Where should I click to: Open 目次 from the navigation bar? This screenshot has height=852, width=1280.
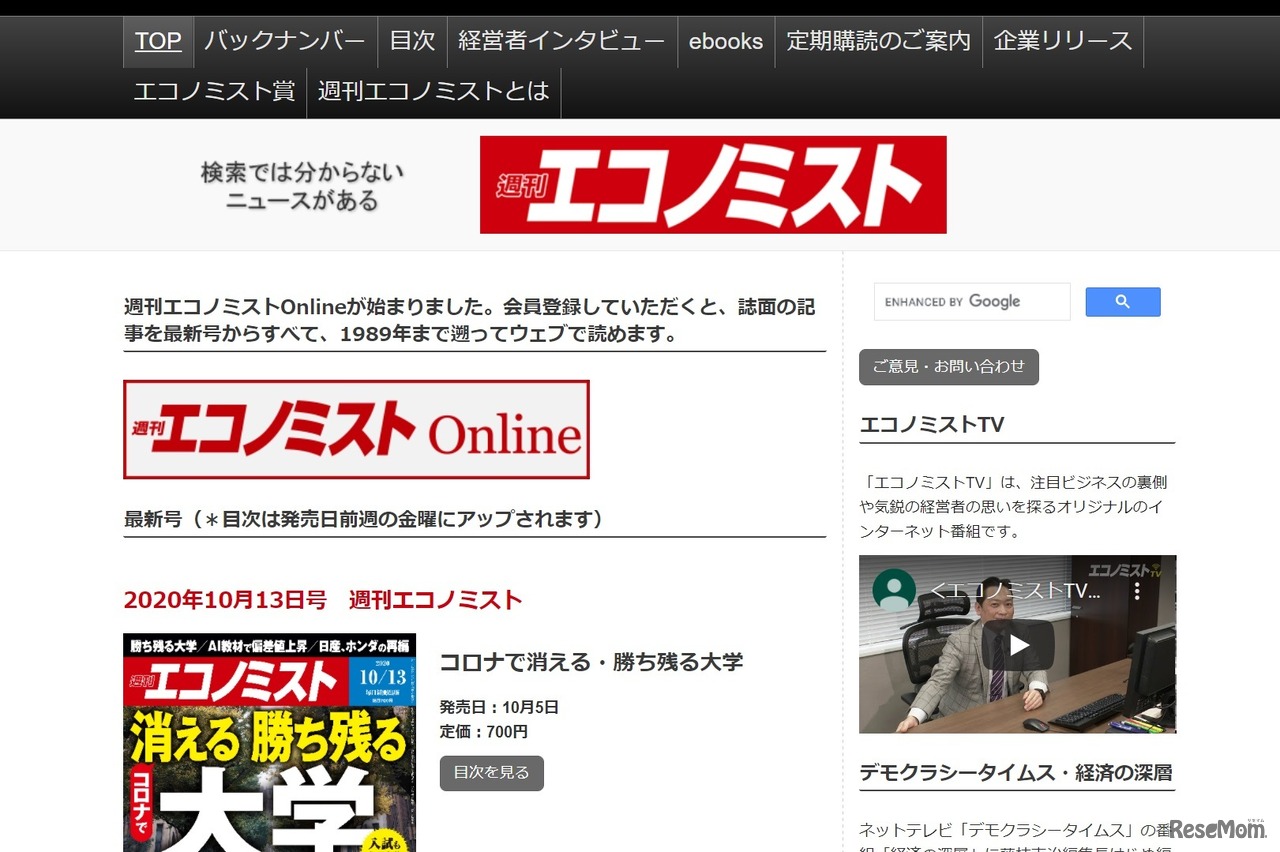coord(413,41)
